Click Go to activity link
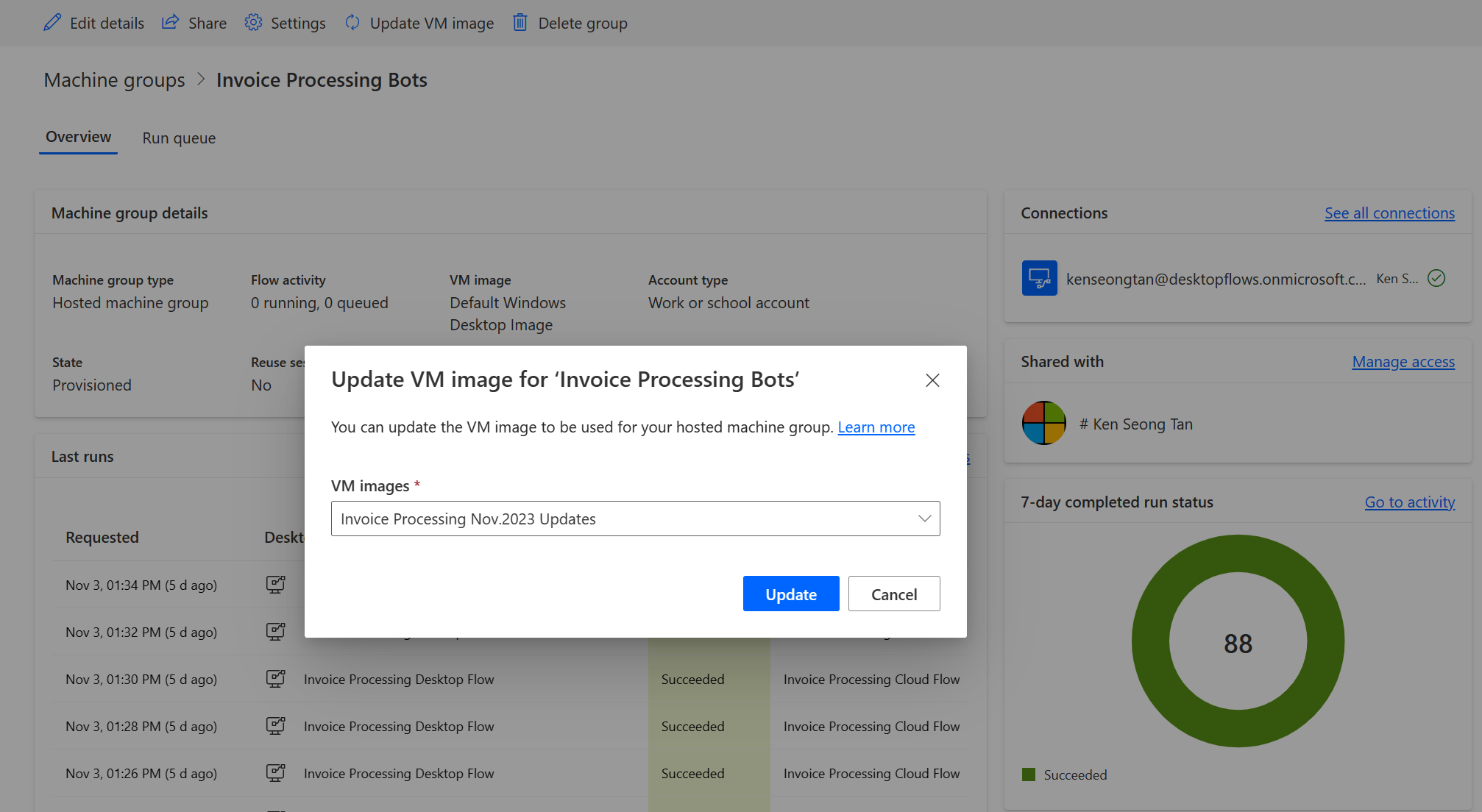This screenshot has height=812, width=1482. [x=1409, y=501]
